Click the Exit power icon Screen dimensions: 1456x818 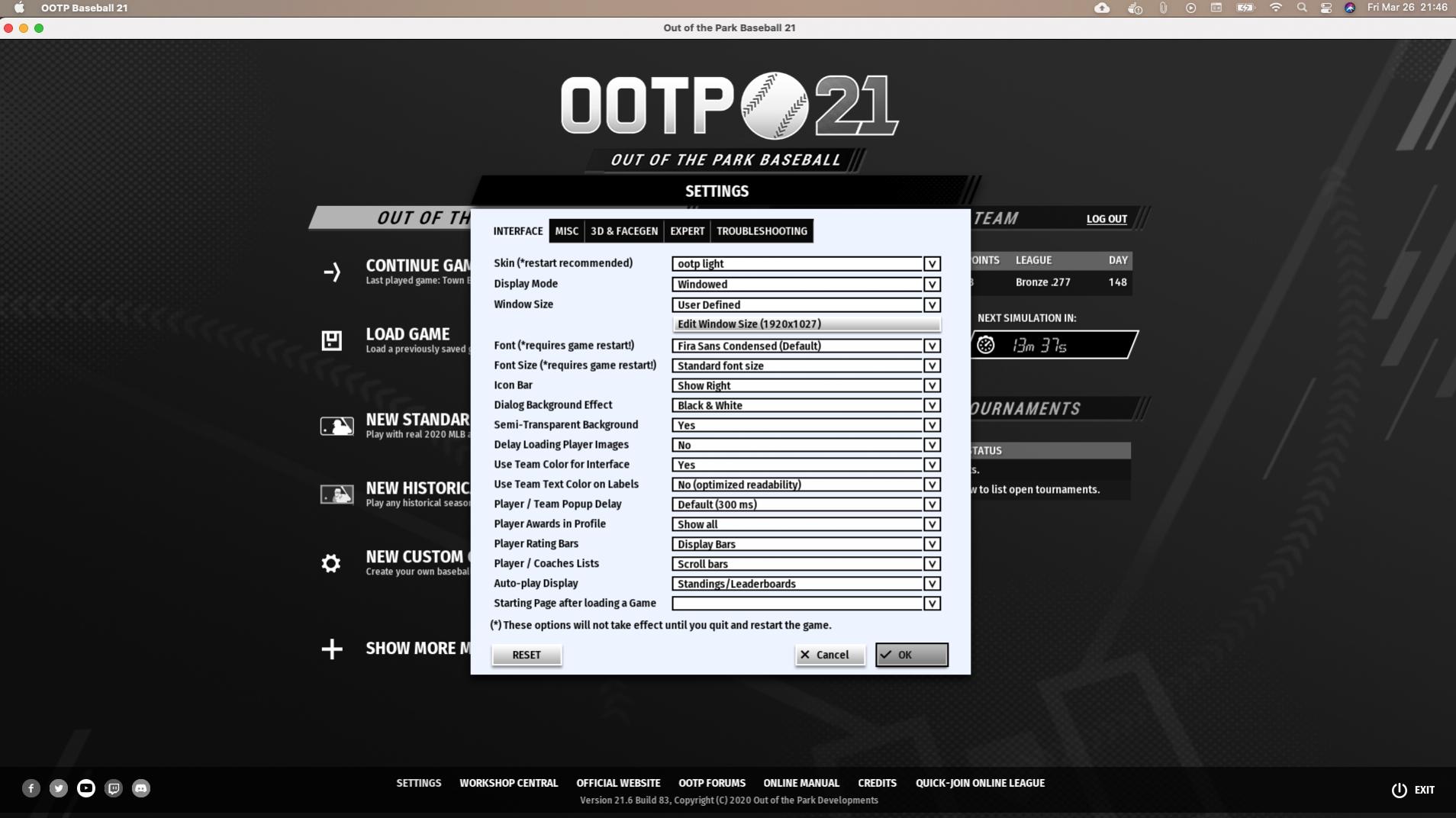(x=1400, y=790)
